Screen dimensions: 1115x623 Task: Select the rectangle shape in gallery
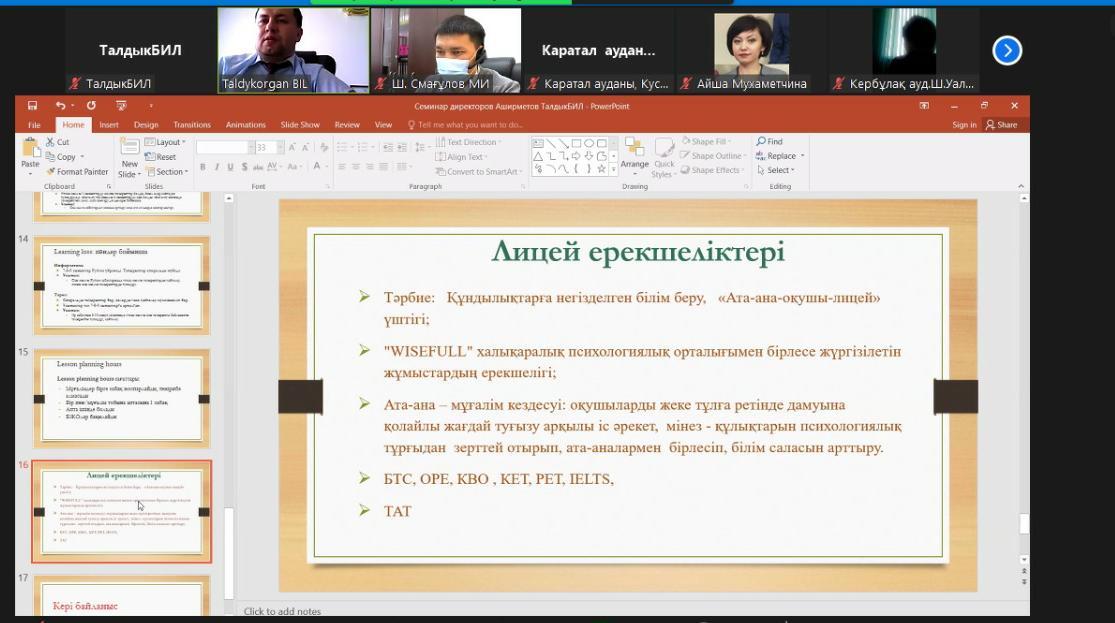tap(576, 144)
